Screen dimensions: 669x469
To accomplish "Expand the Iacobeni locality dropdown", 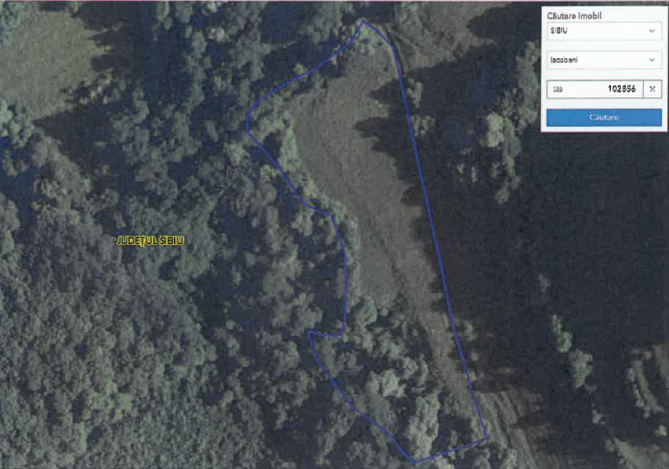I will pos(604,60).
